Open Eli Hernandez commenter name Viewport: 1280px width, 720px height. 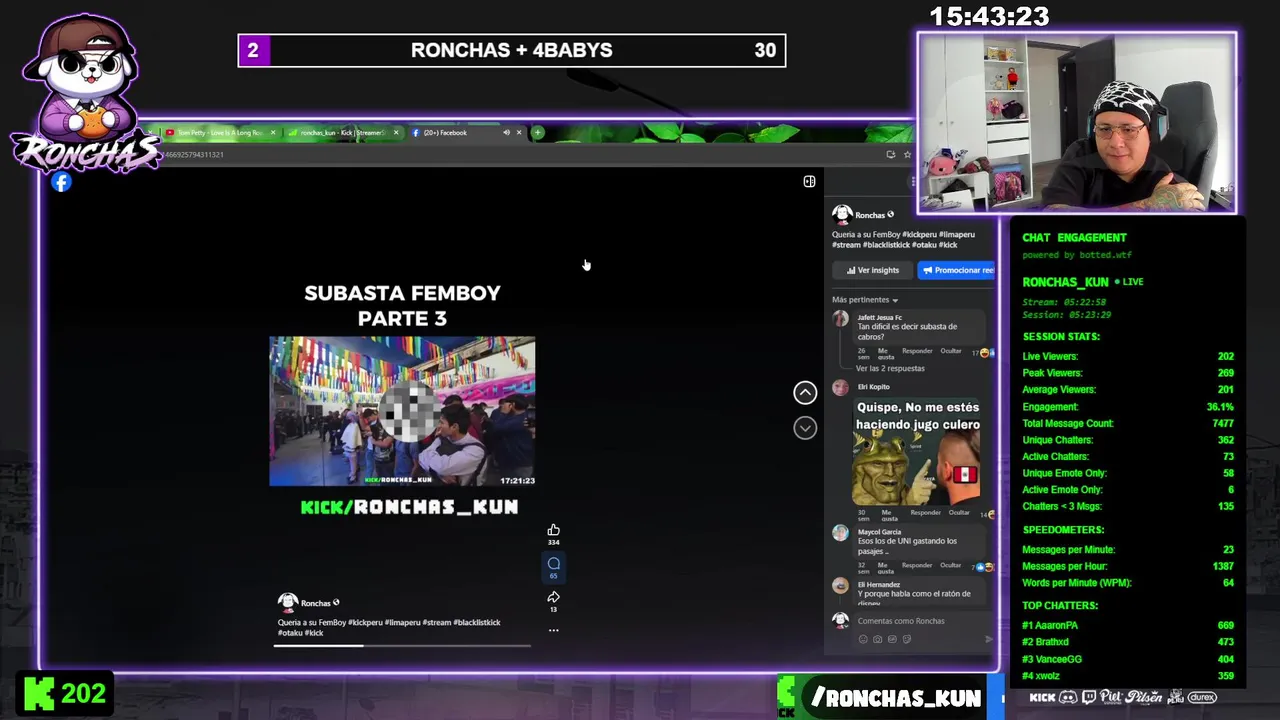click(x=879, y=584)
